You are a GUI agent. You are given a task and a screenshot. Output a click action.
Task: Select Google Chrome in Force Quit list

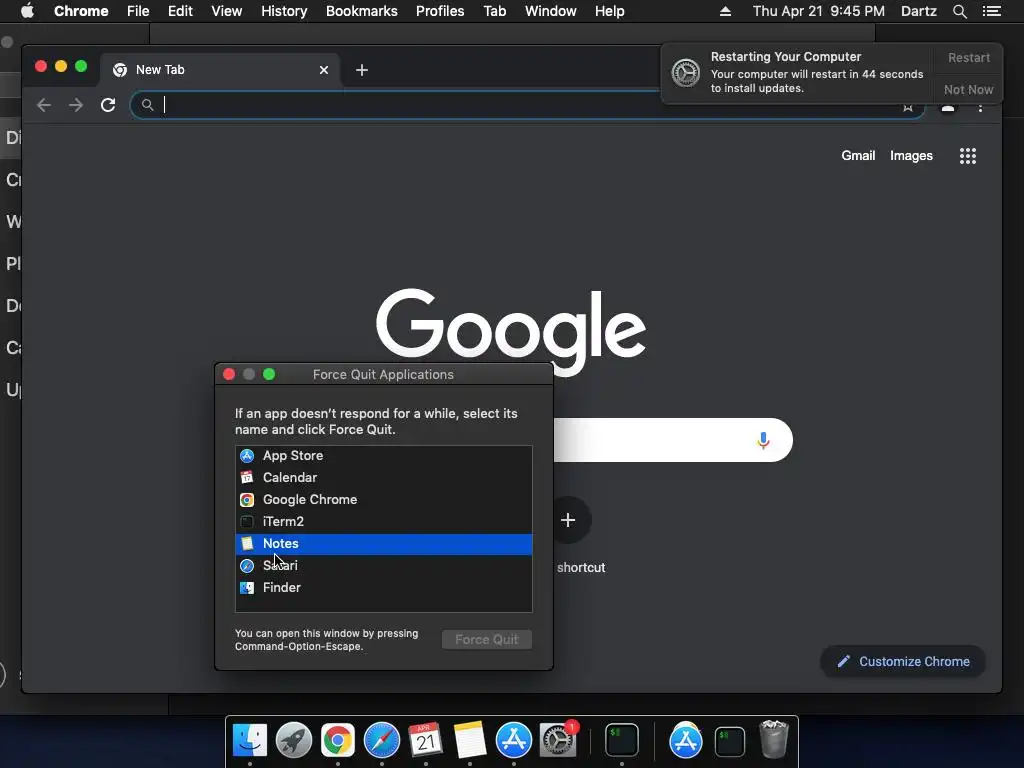click(384, 500)
